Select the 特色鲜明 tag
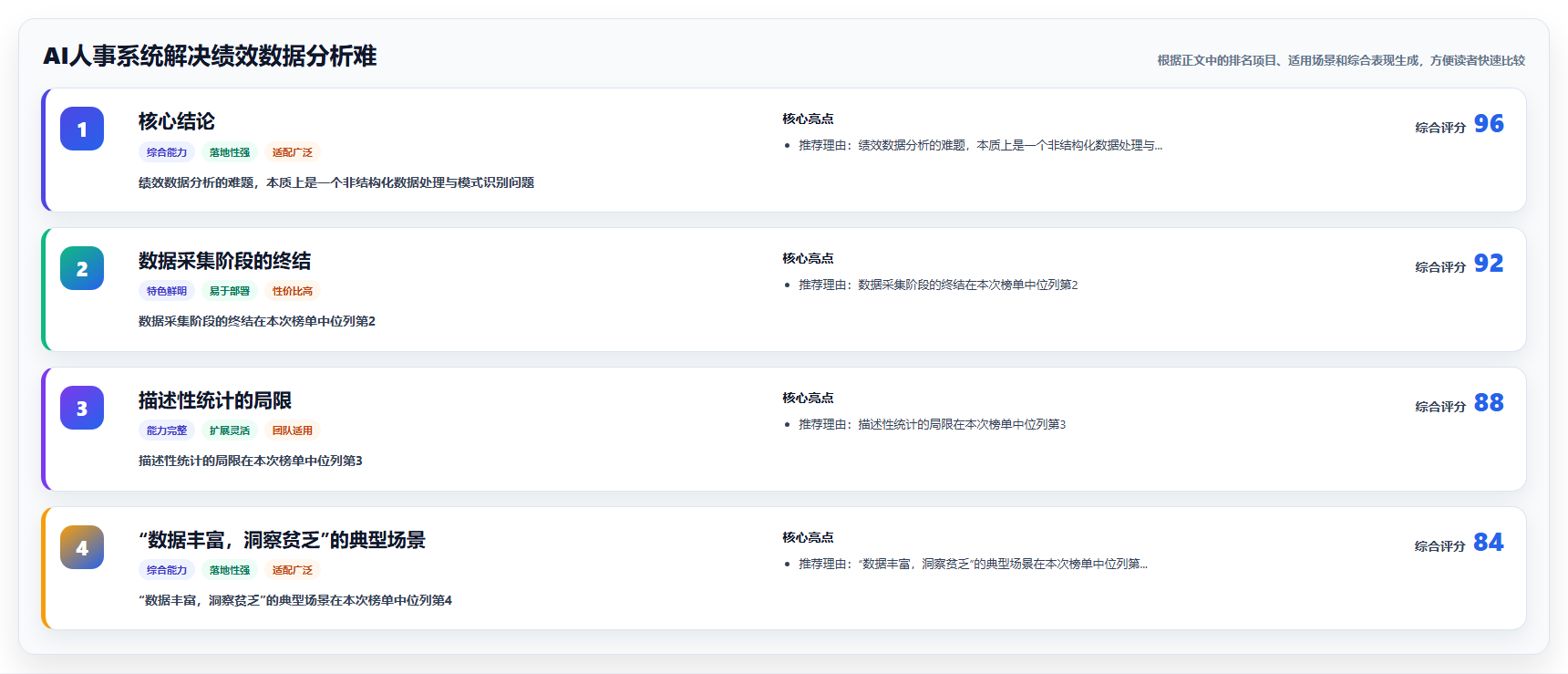The width and height of the screenshot is (1568, 674). pyautogui.click(x=167, y=291)
